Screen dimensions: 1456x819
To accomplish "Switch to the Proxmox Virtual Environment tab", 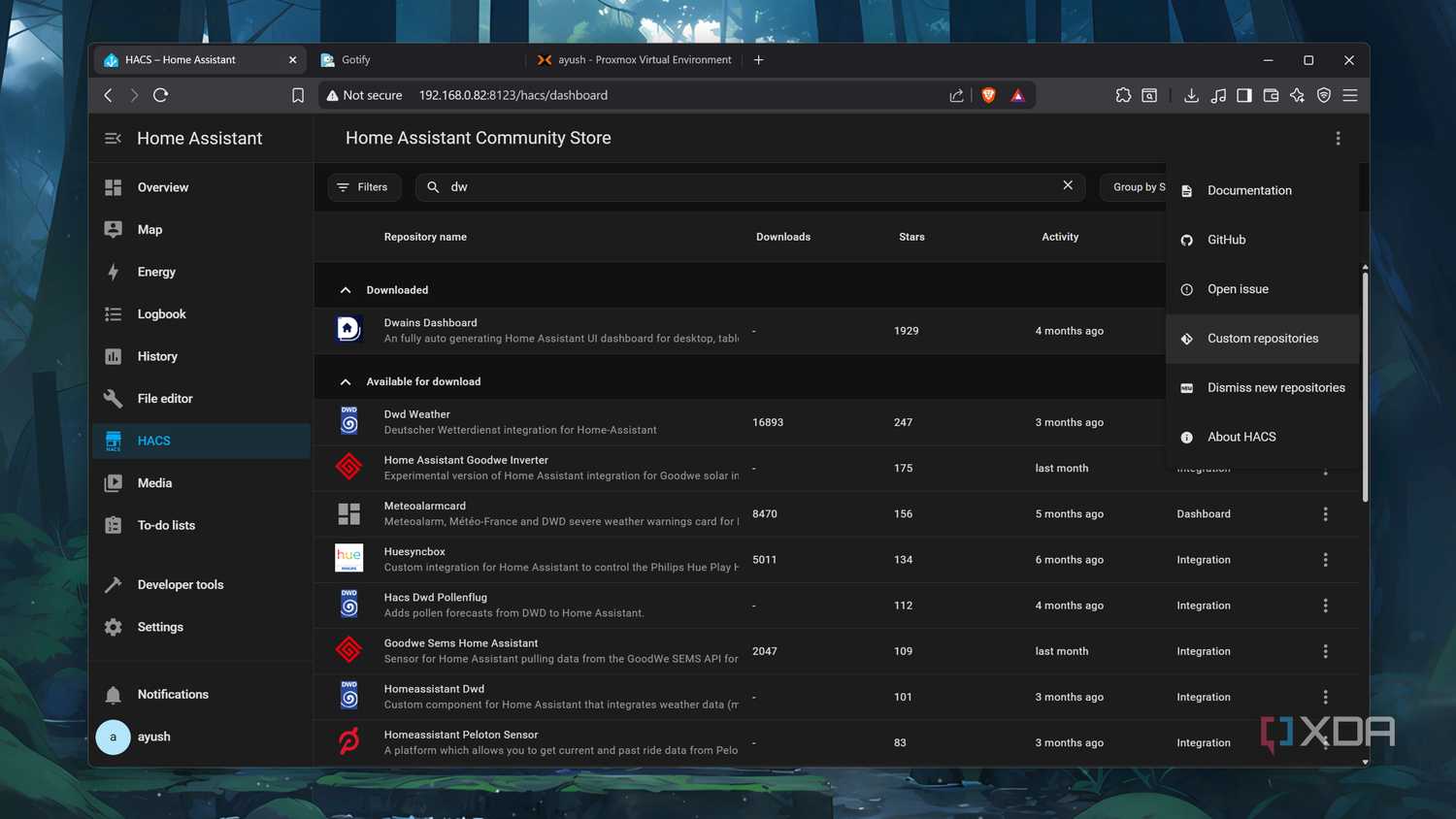I will [635, 60].
